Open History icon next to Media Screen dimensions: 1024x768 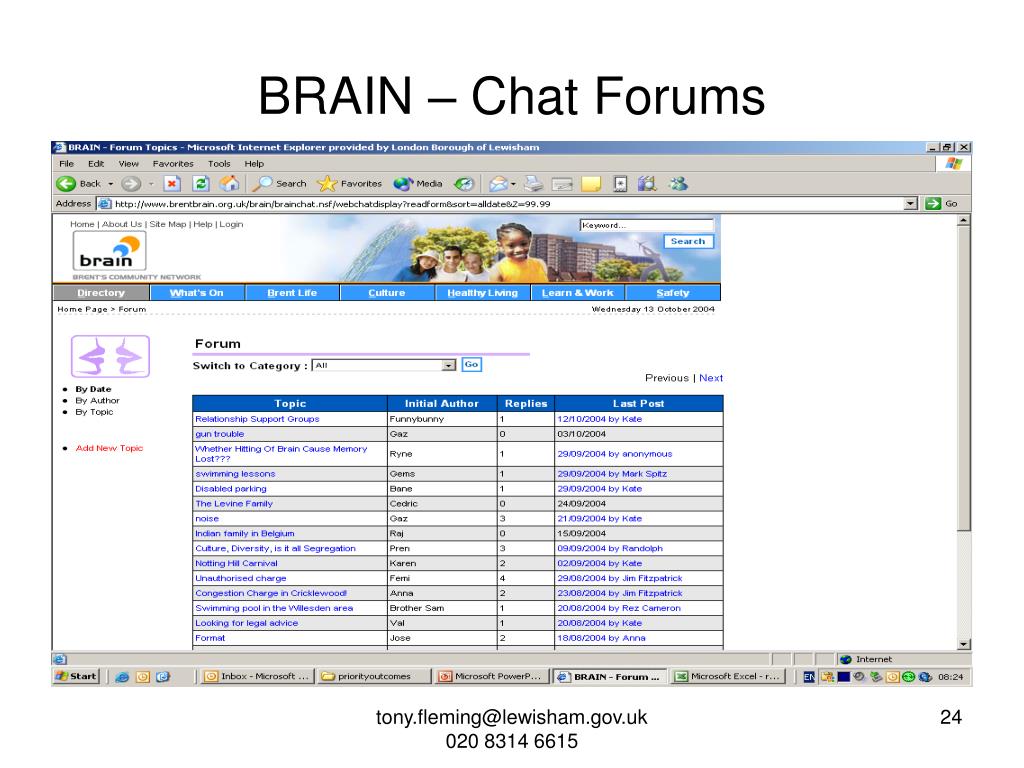click(x=464, y=184)
